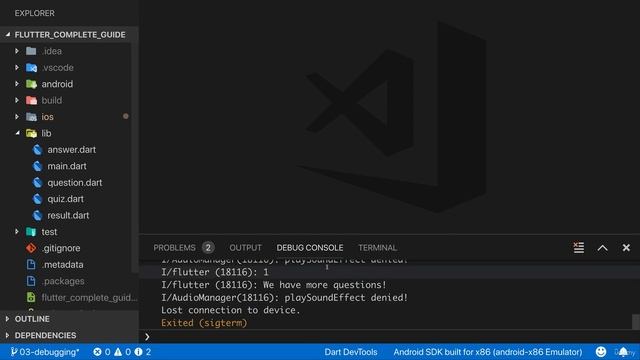Click the green android folder icon
Image resolution: width=640 pixels, height=360 pixels.
click(x=31, y=84)
